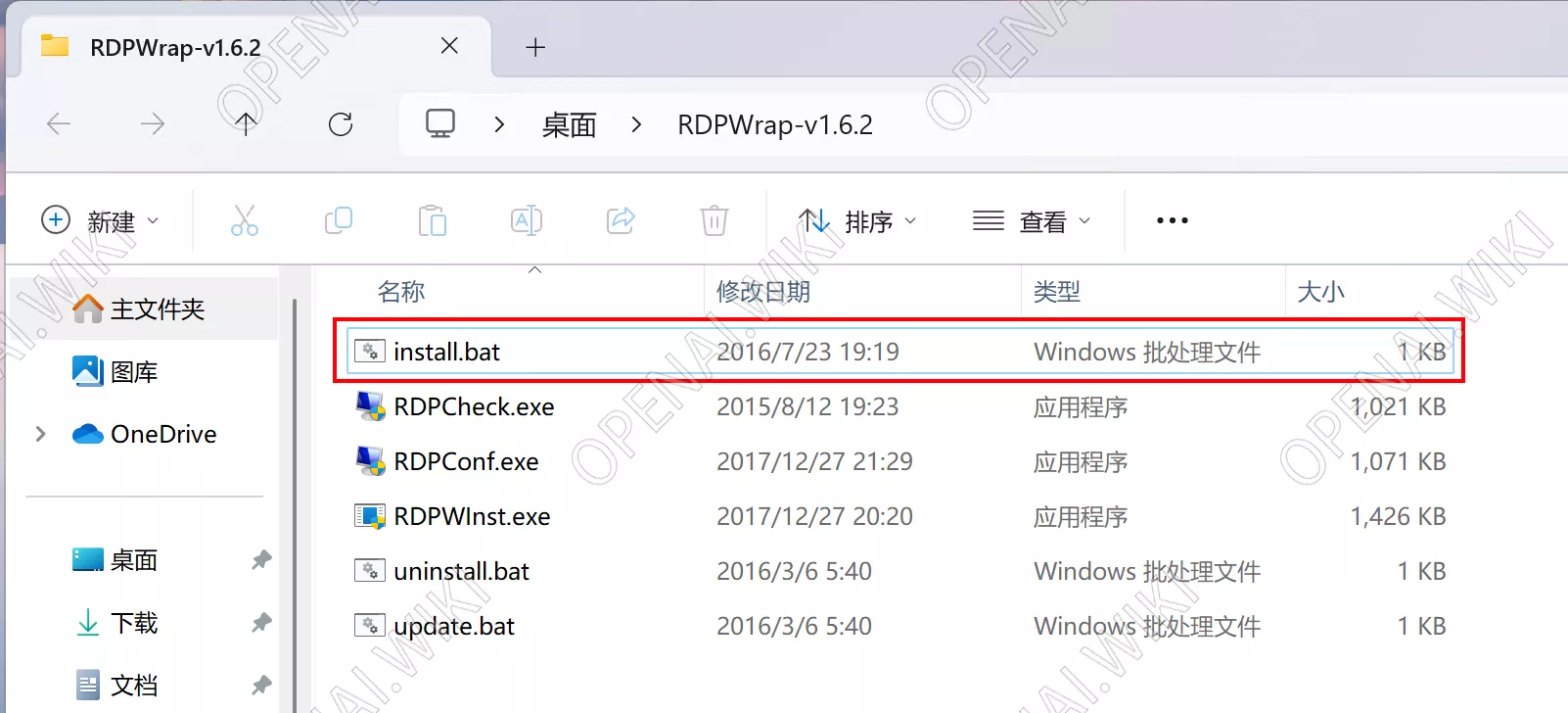Click the RDPWInst.exe installer icon
Screen dimensions: 1568x713
pyautogui.click(x=370, y=515)
